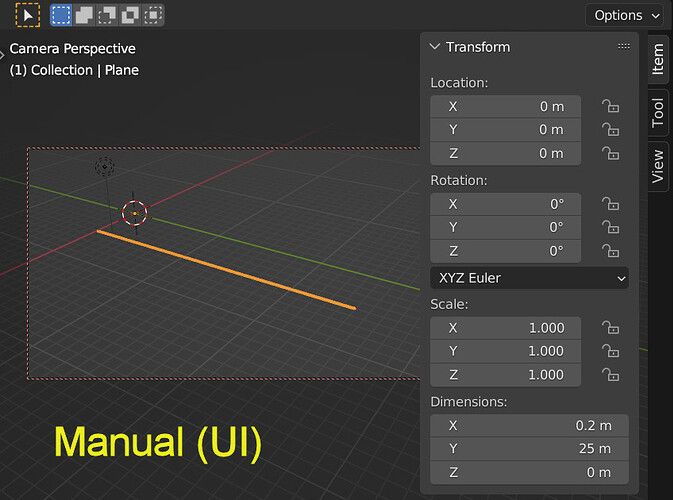Switch to the Item sidebar tab
The image size is (673, 500).
(x=658, y=60)
